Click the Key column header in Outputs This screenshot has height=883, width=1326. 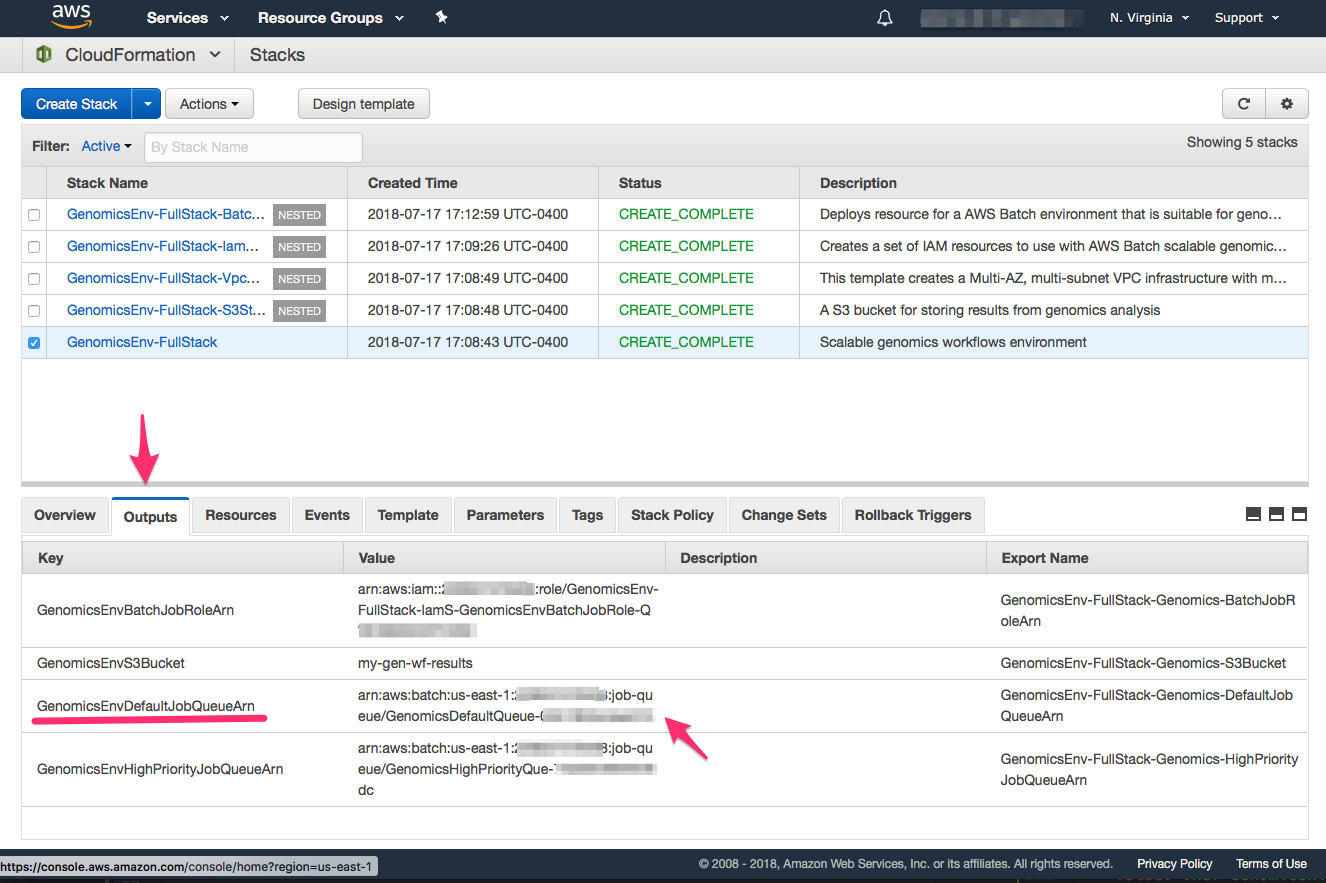[x=50, y=558]
